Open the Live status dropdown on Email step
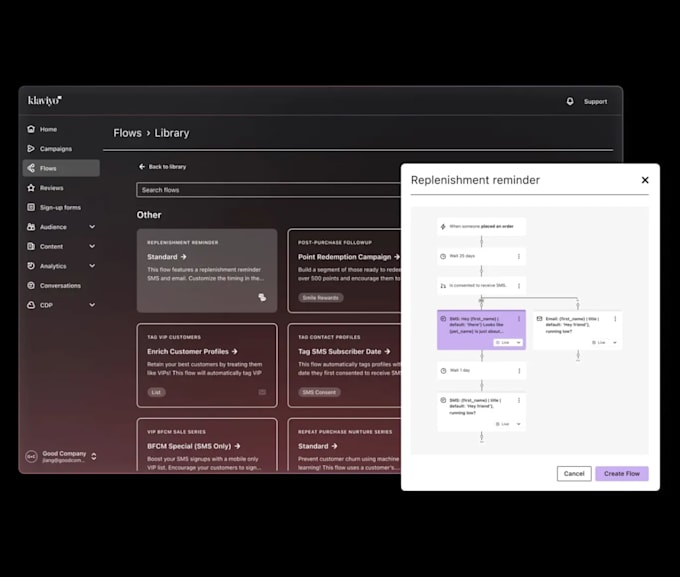This screenshot has width=680, height=577. (x=605, y=342)
